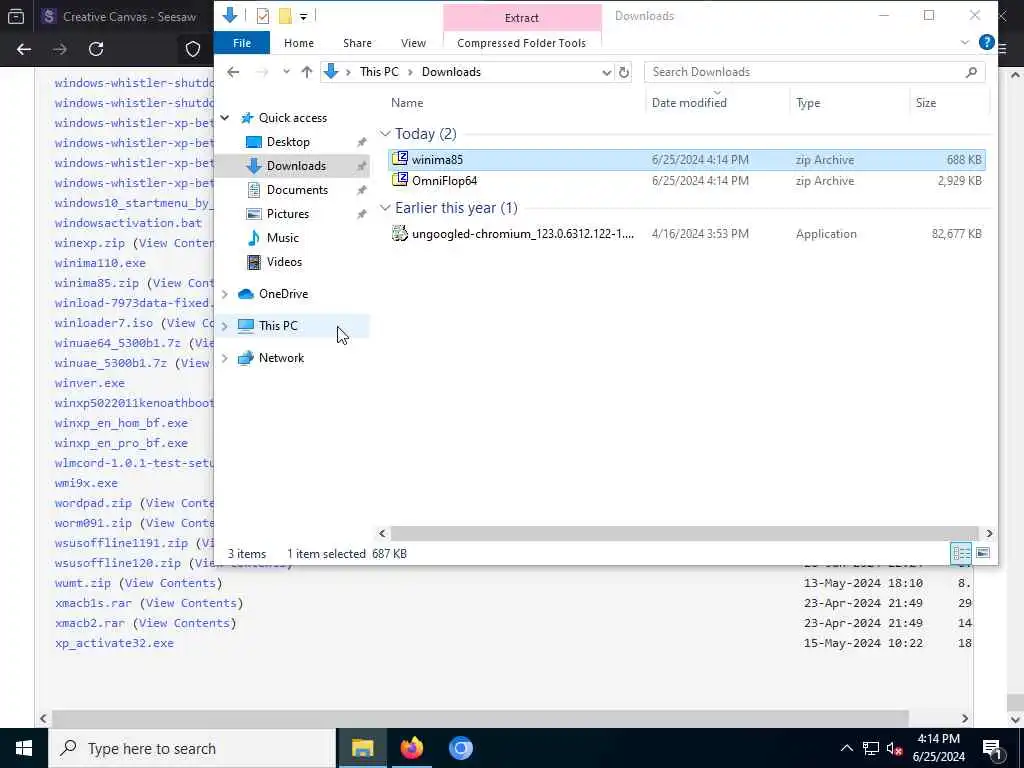The image size is (1024, 768).
Task: Open File Explorer from the taskbar
Action: (x=362, y=748)
